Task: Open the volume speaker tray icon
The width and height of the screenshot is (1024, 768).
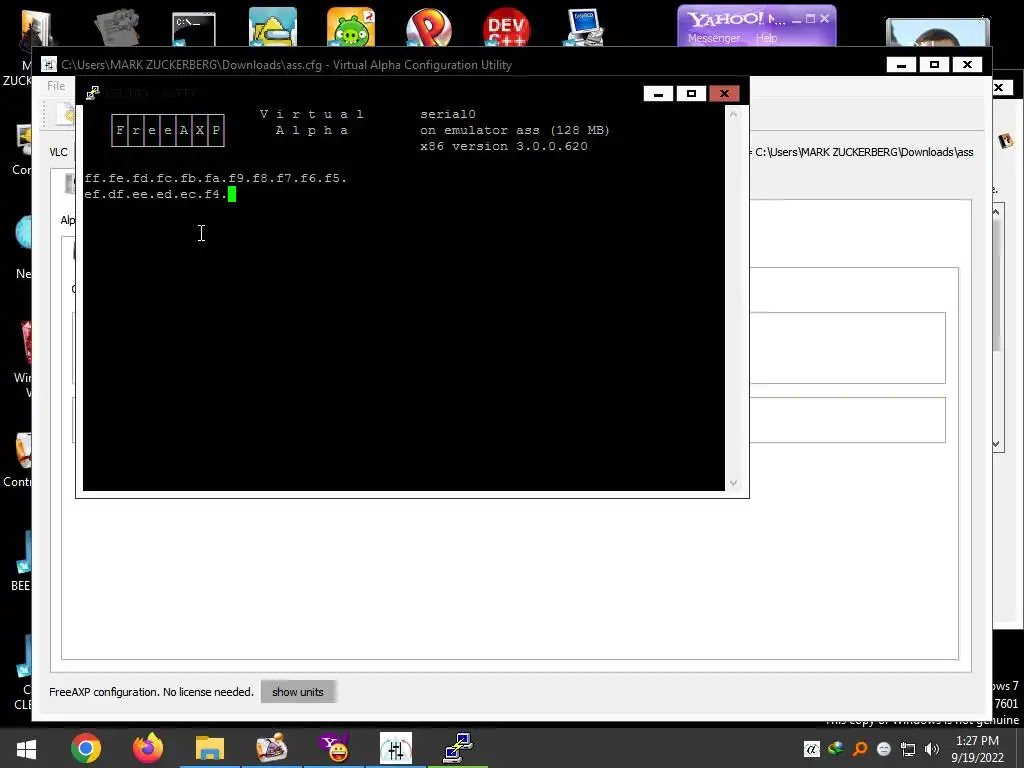Action: (x=932, y=749)
